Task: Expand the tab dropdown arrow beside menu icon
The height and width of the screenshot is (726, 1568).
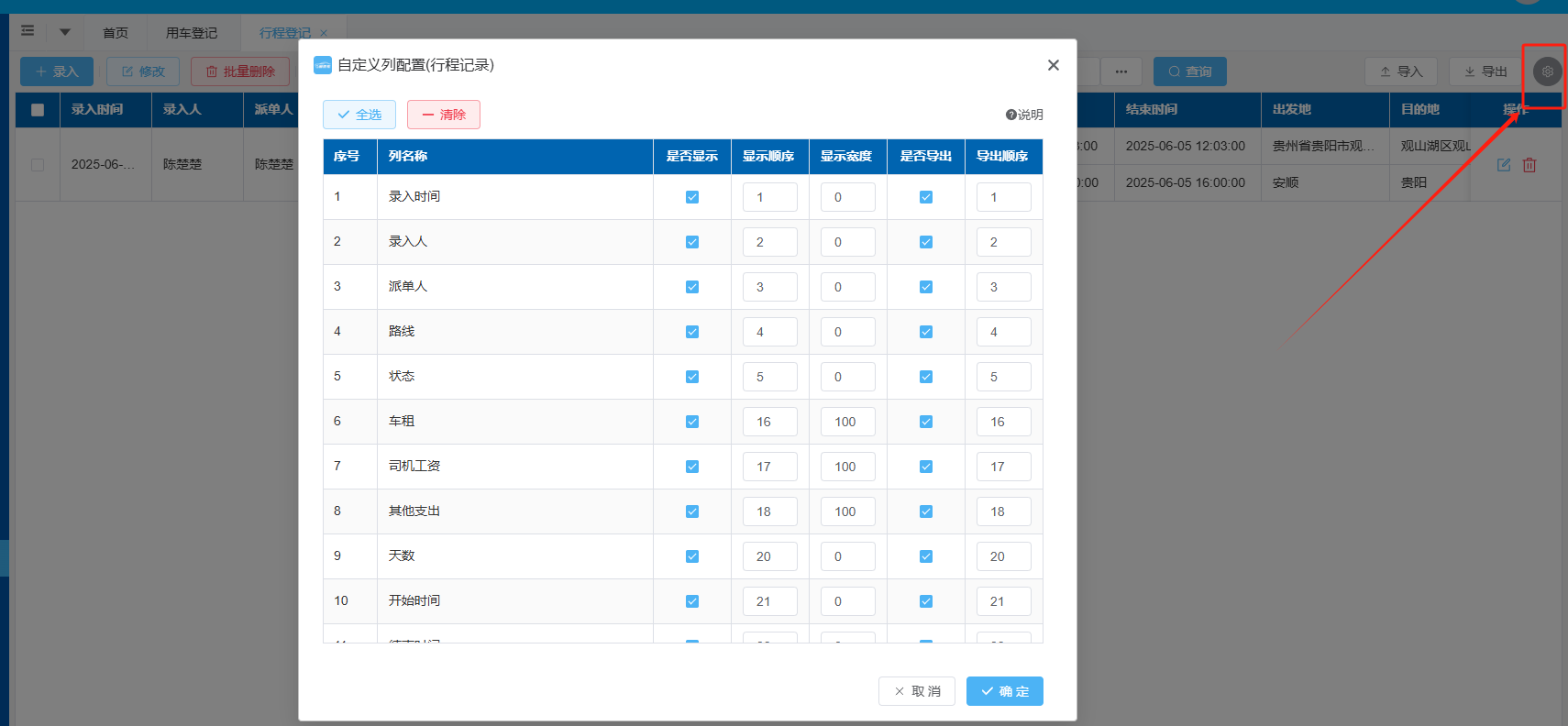Action: tap(65, 32)
